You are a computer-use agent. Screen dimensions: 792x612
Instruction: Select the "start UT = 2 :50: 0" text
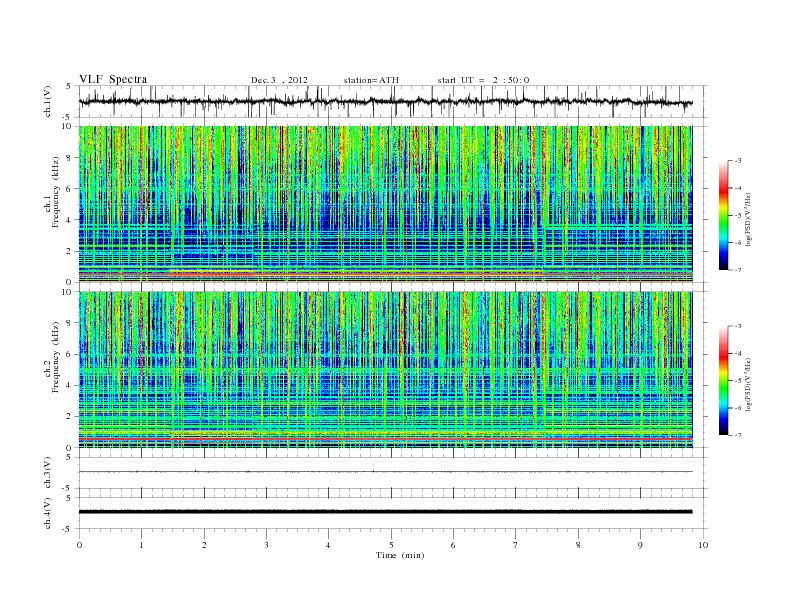click(x=483, y=80)
